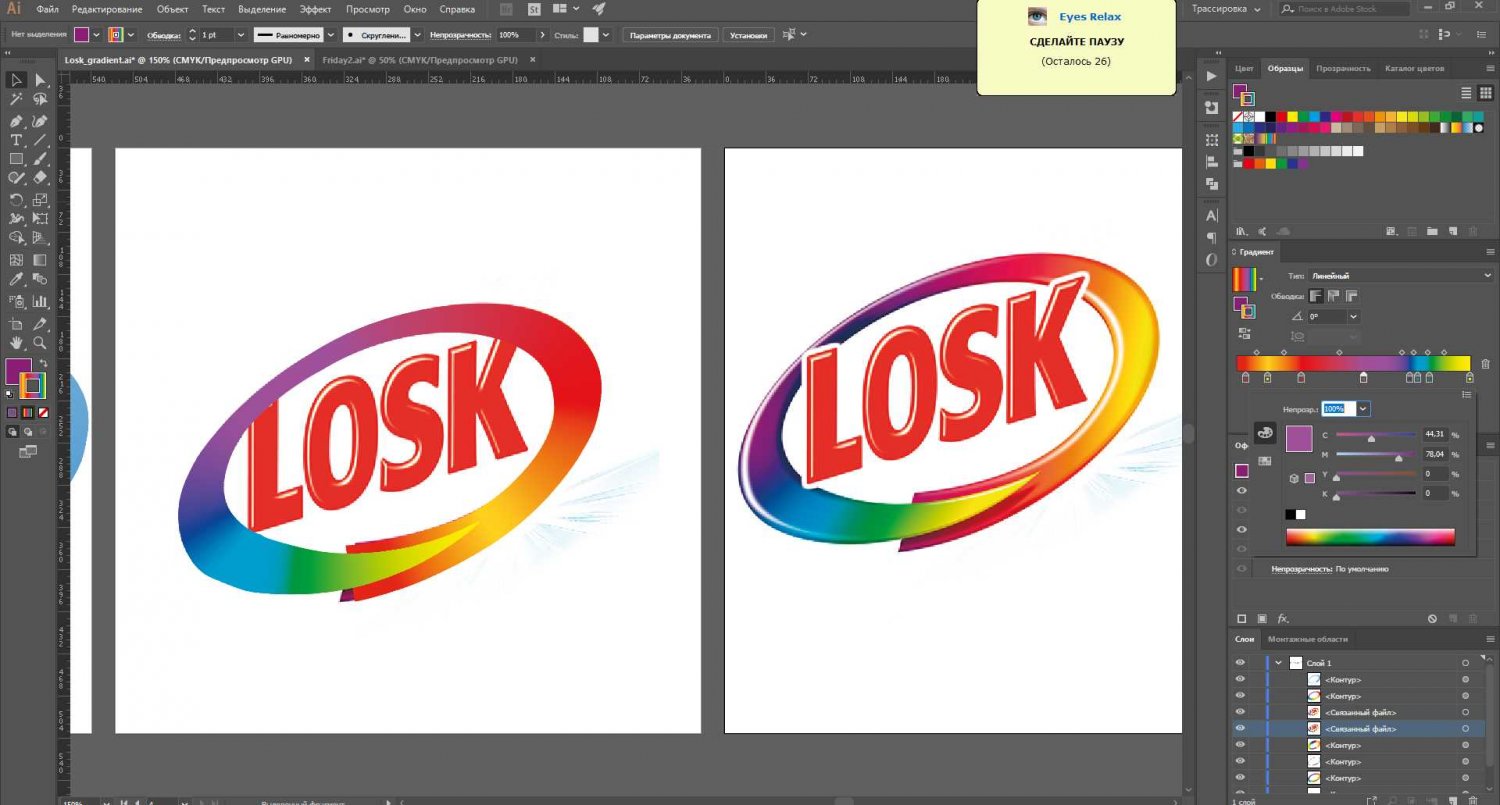Open the gradient angle dropdown

pyautogui.click(x=1354, y=316)
